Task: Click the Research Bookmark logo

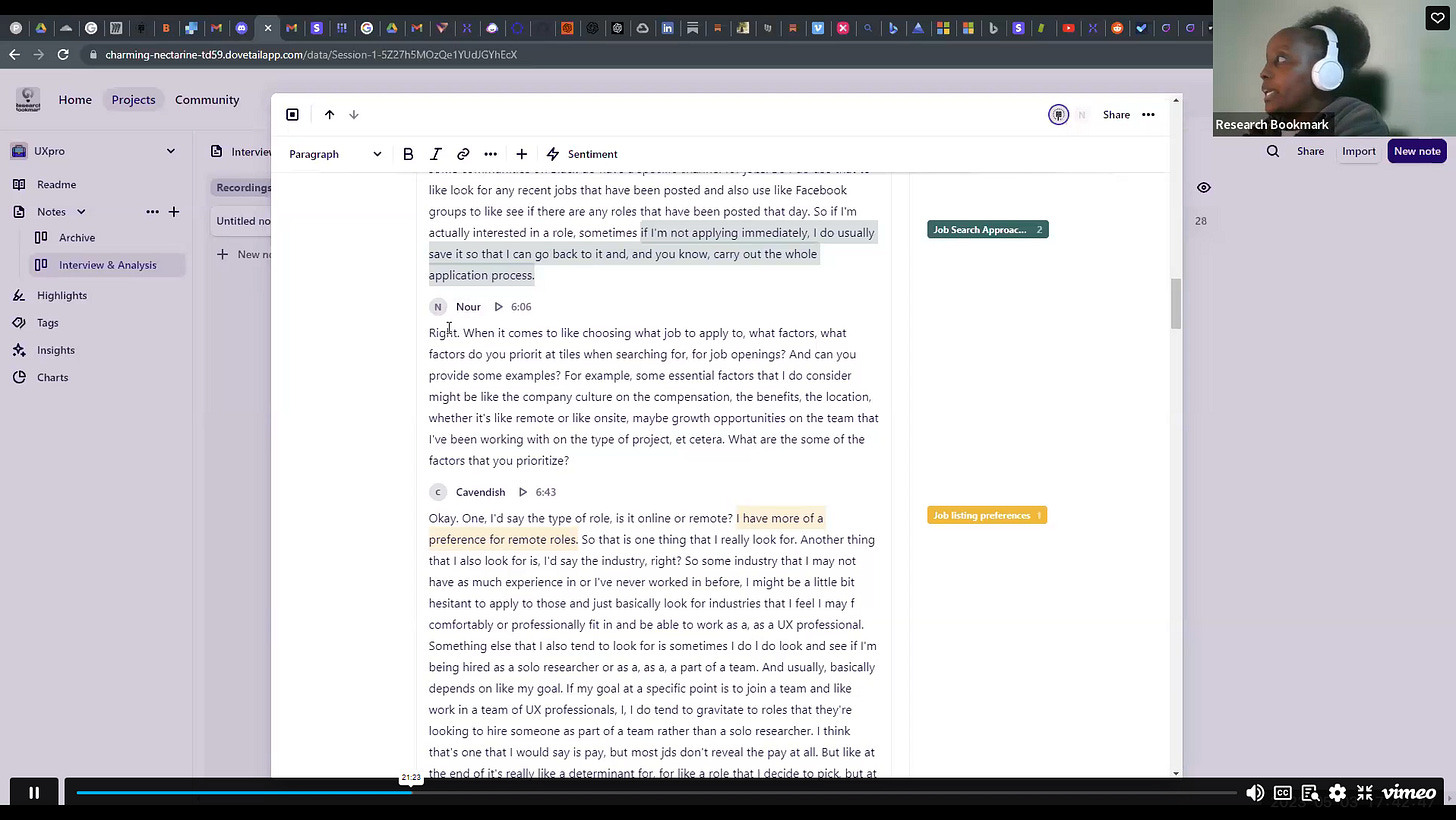Action: pyautogui.click(x=28, y=100)
